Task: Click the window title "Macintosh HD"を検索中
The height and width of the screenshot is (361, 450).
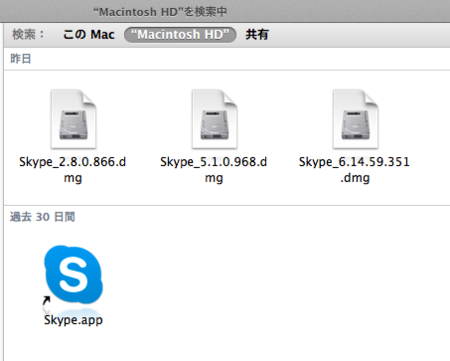Action: click(160, 12)
